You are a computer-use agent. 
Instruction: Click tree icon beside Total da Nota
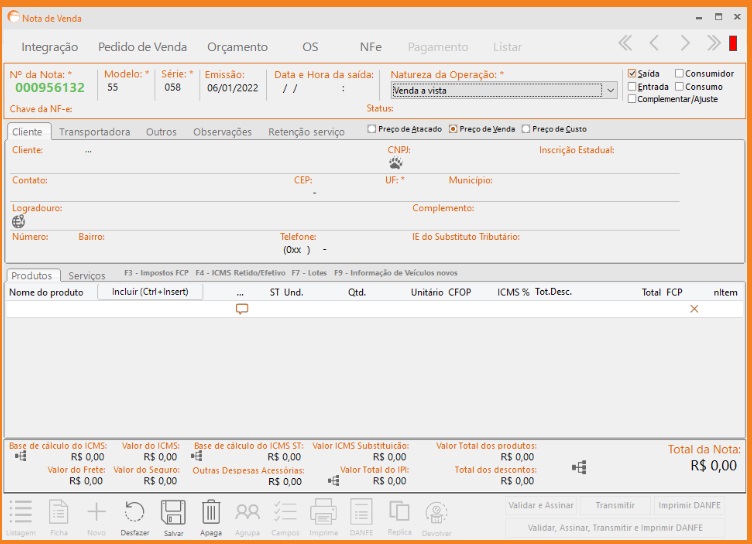[578, 467]
